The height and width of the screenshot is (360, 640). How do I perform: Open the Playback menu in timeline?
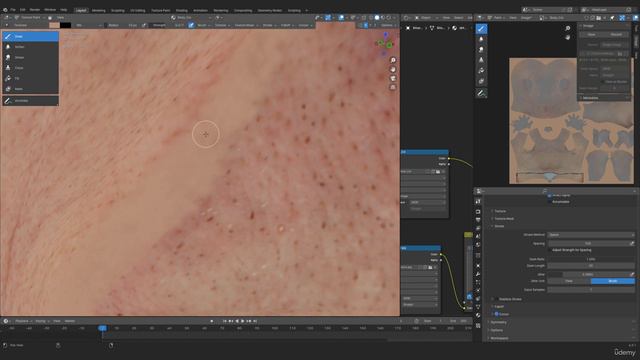(x=23, y=321)
